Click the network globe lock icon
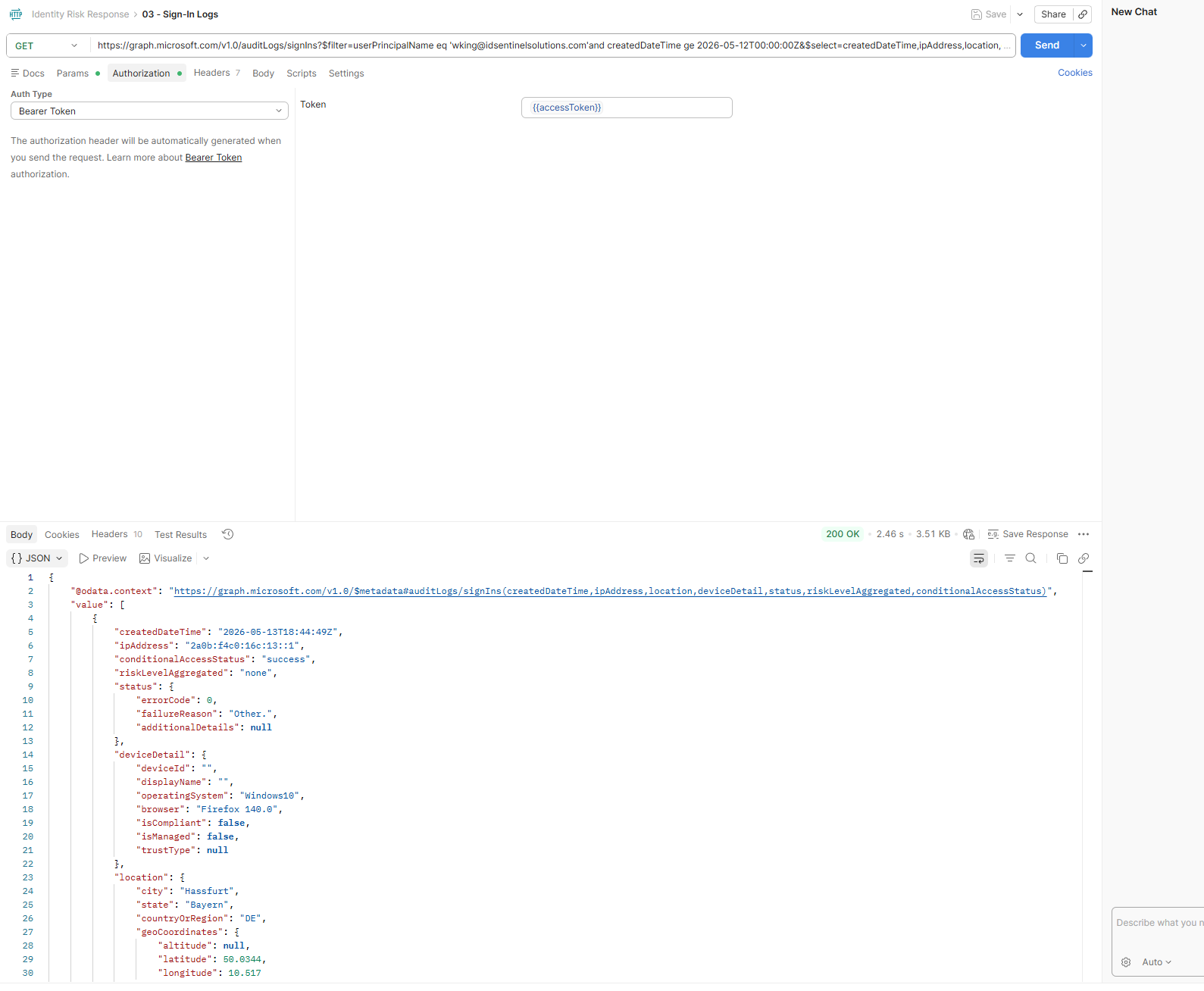1204x991 pixels. [968, 534]
